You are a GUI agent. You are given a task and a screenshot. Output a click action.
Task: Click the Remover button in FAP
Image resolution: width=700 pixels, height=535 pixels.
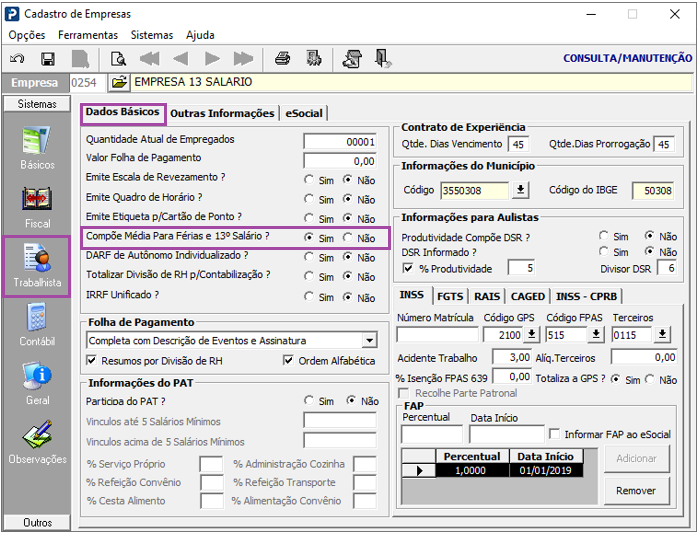pos(636,491)
